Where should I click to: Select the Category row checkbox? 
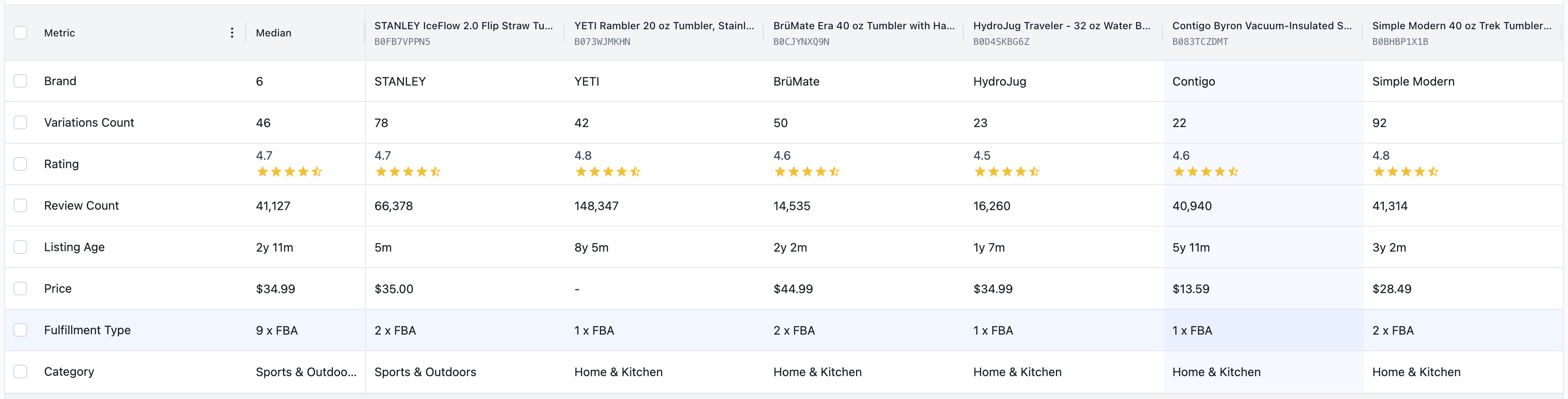[20, 370]
